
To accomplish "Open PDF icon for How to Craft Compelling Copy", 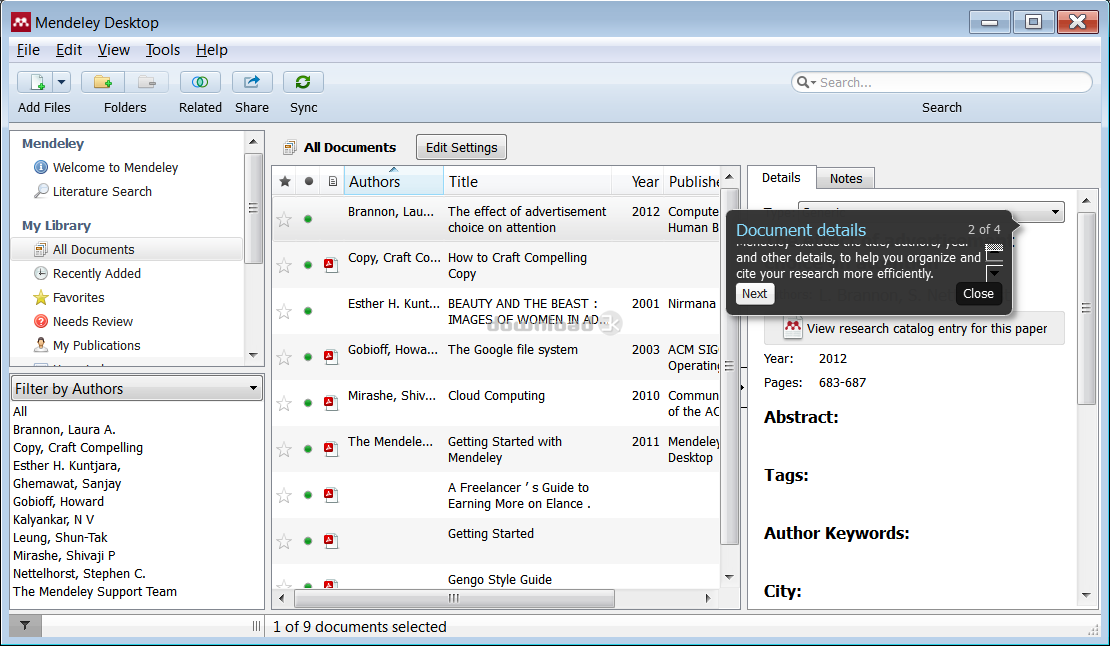I will [331, 265].
